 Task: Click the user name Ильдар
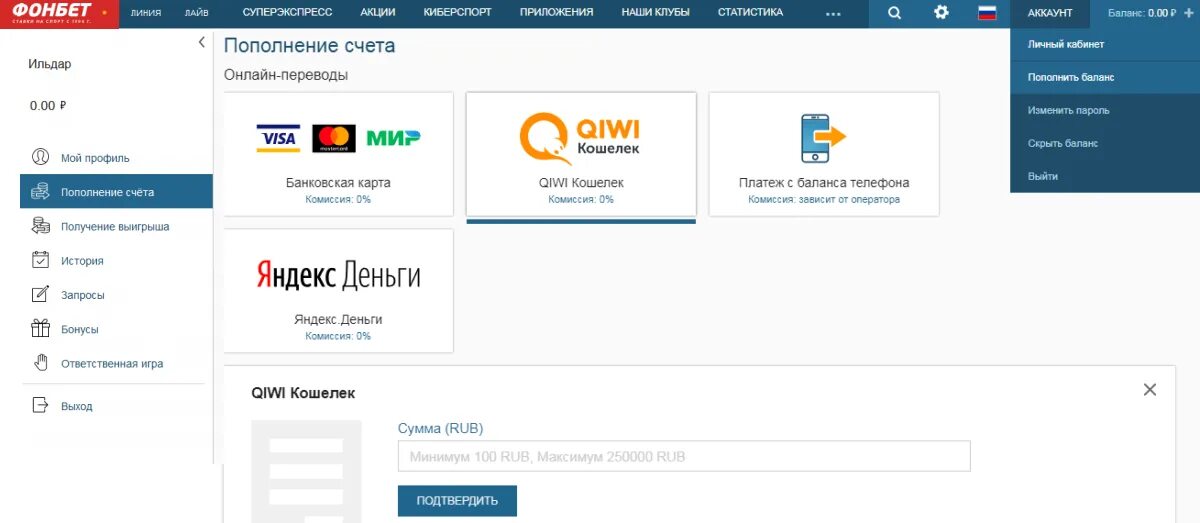(50, 64)
